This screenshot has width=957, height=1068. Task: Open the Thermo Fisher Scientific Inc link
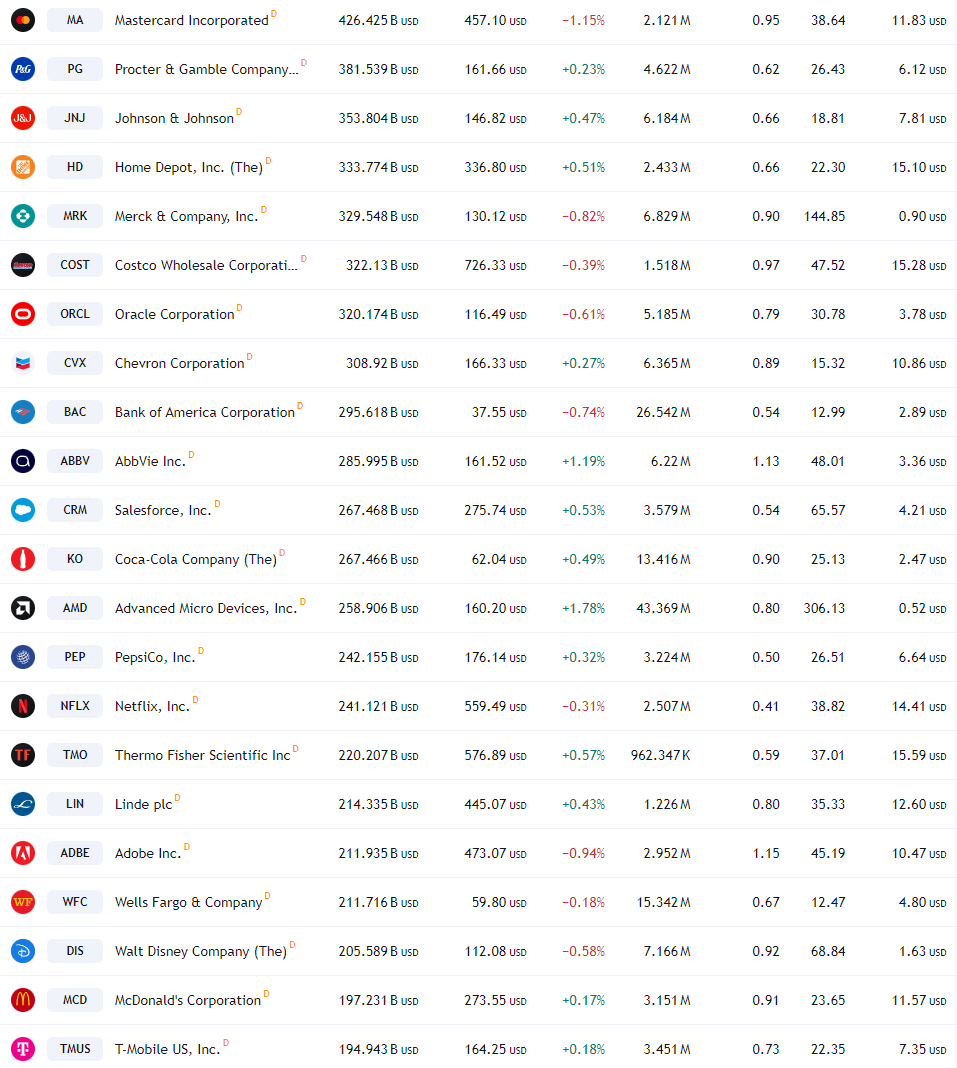tap(202, 755)
